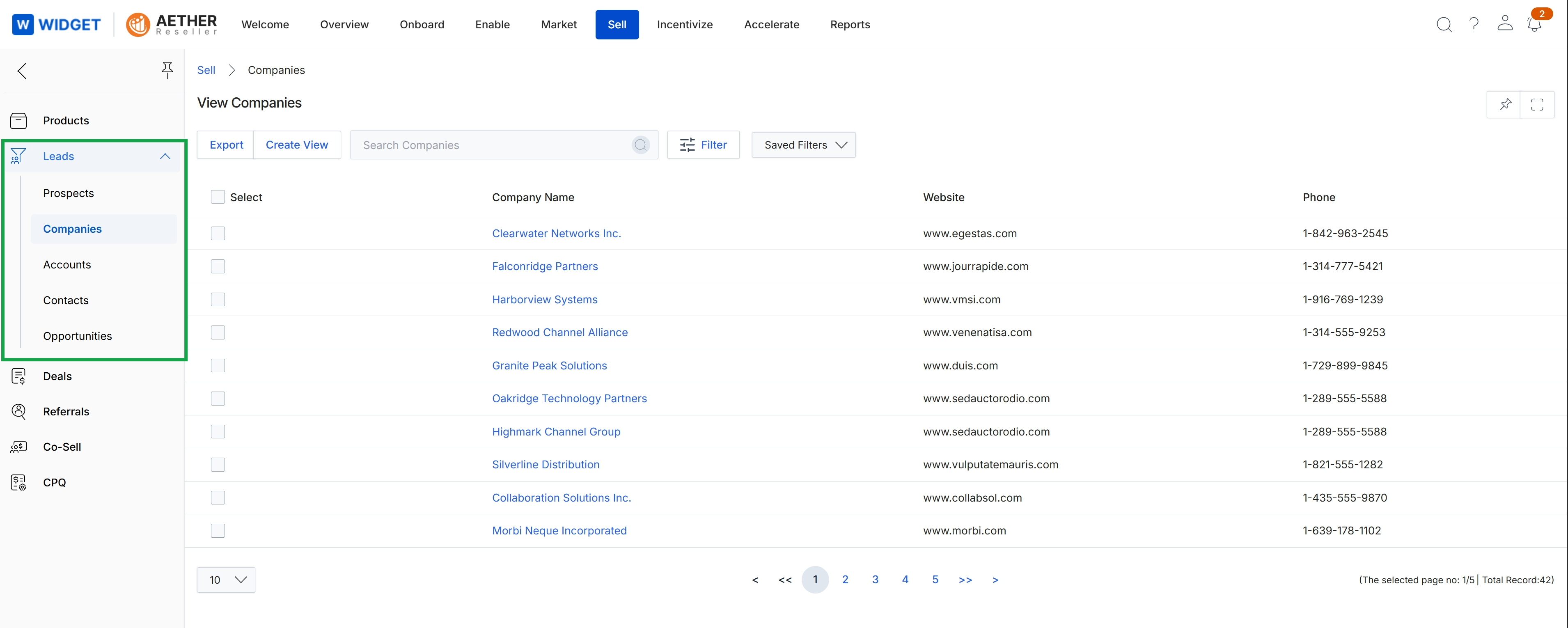This screenshot has width=1568, height=628.
Task: Check the Collaboration Solutions Inc. row
Action: point(218,498)
